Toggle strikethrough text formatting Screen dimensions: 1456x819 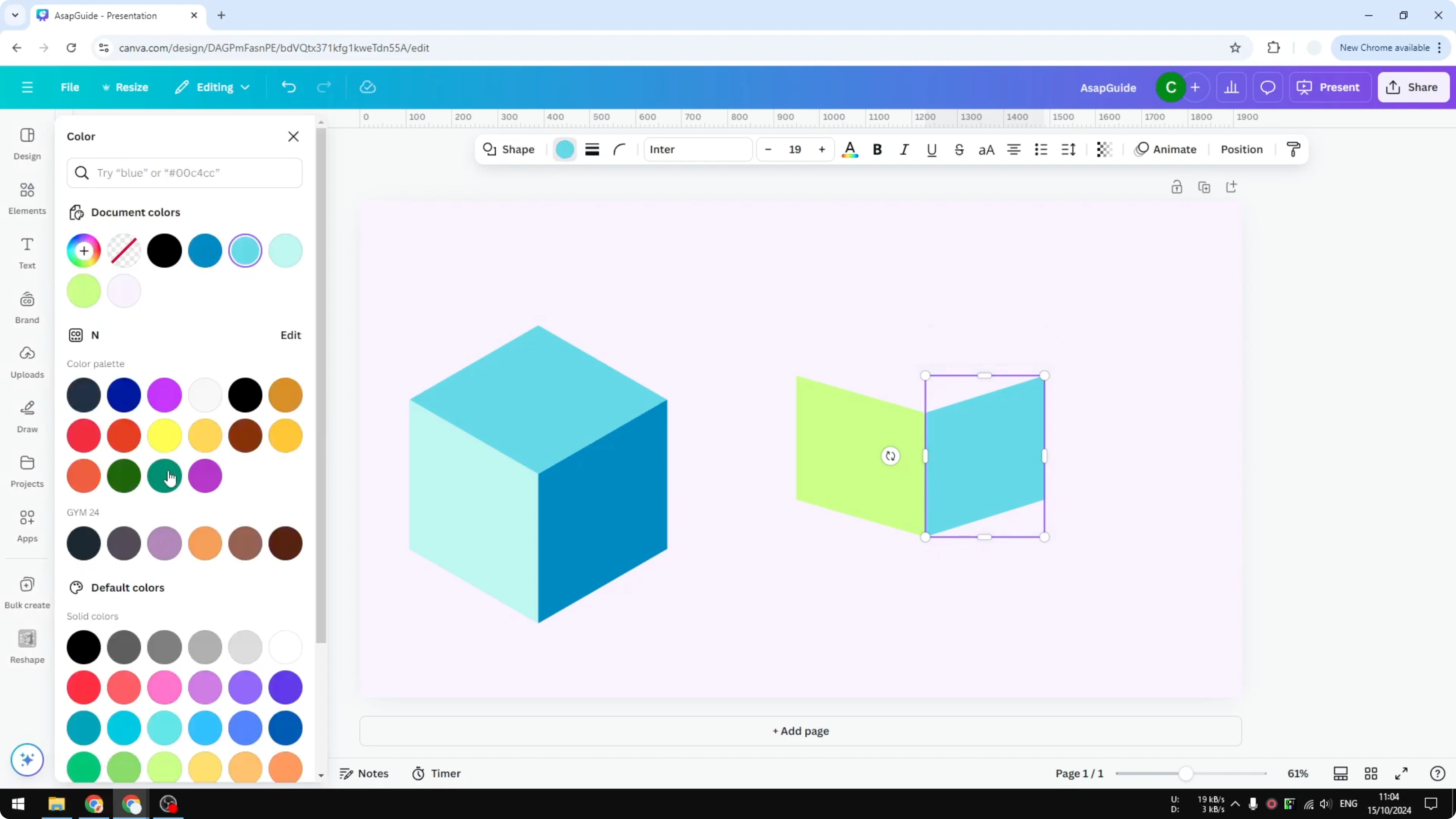(x=959, y=149)
